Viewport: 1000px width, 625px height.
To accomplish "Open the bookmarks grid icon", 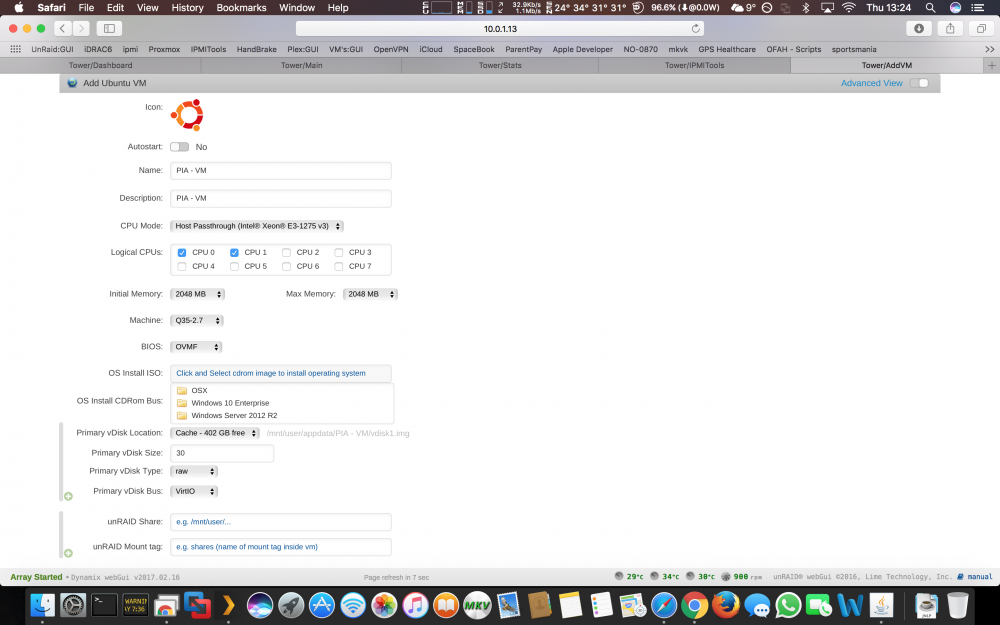I will (x=16, y=49).
